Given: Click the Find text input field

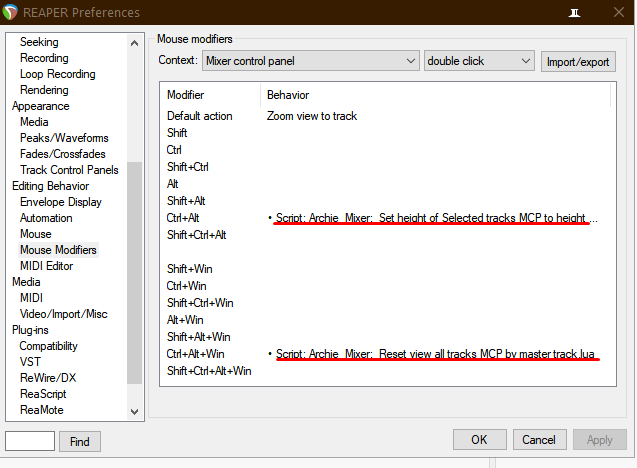Looking at the screenshot, I should click(29, 441).
